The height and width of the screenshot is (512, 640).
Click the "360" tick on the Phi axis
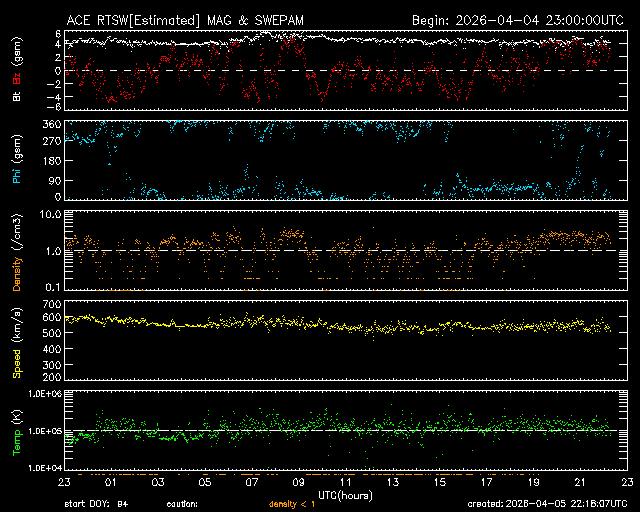coord(52,124)
